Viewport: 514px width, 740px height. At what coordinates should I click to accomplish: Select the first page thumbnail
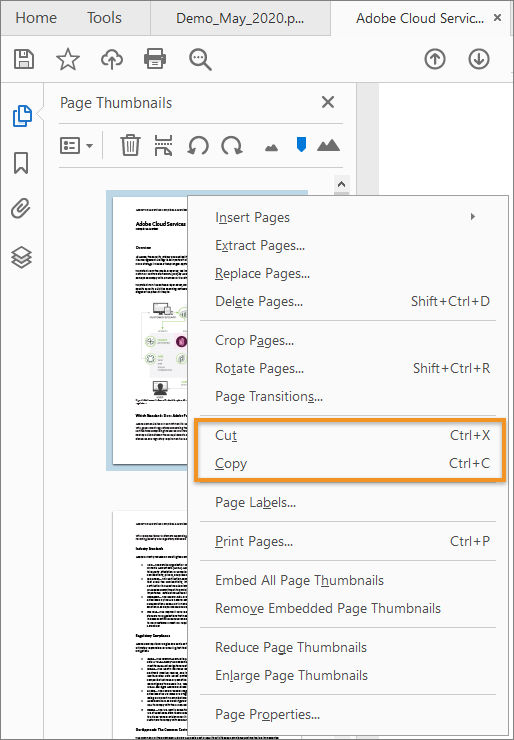[149, 330]
